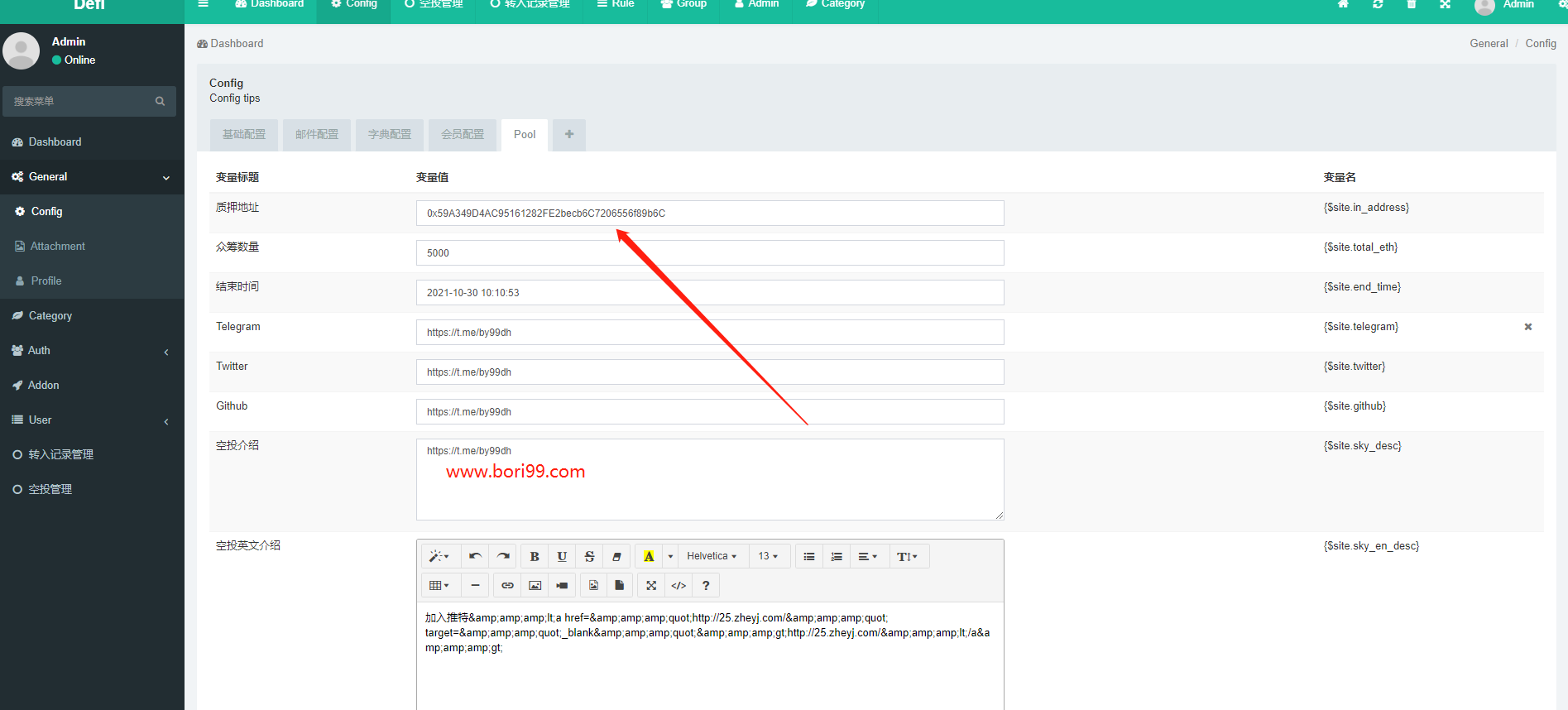Click the 质押地址 address input field

click(x=710, y=213)
